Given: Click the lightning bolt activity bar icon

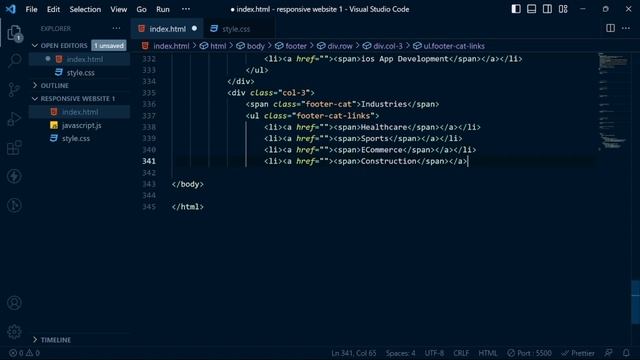Looking at the screenshot, I should pyautogui.click(x=14, y=176).
